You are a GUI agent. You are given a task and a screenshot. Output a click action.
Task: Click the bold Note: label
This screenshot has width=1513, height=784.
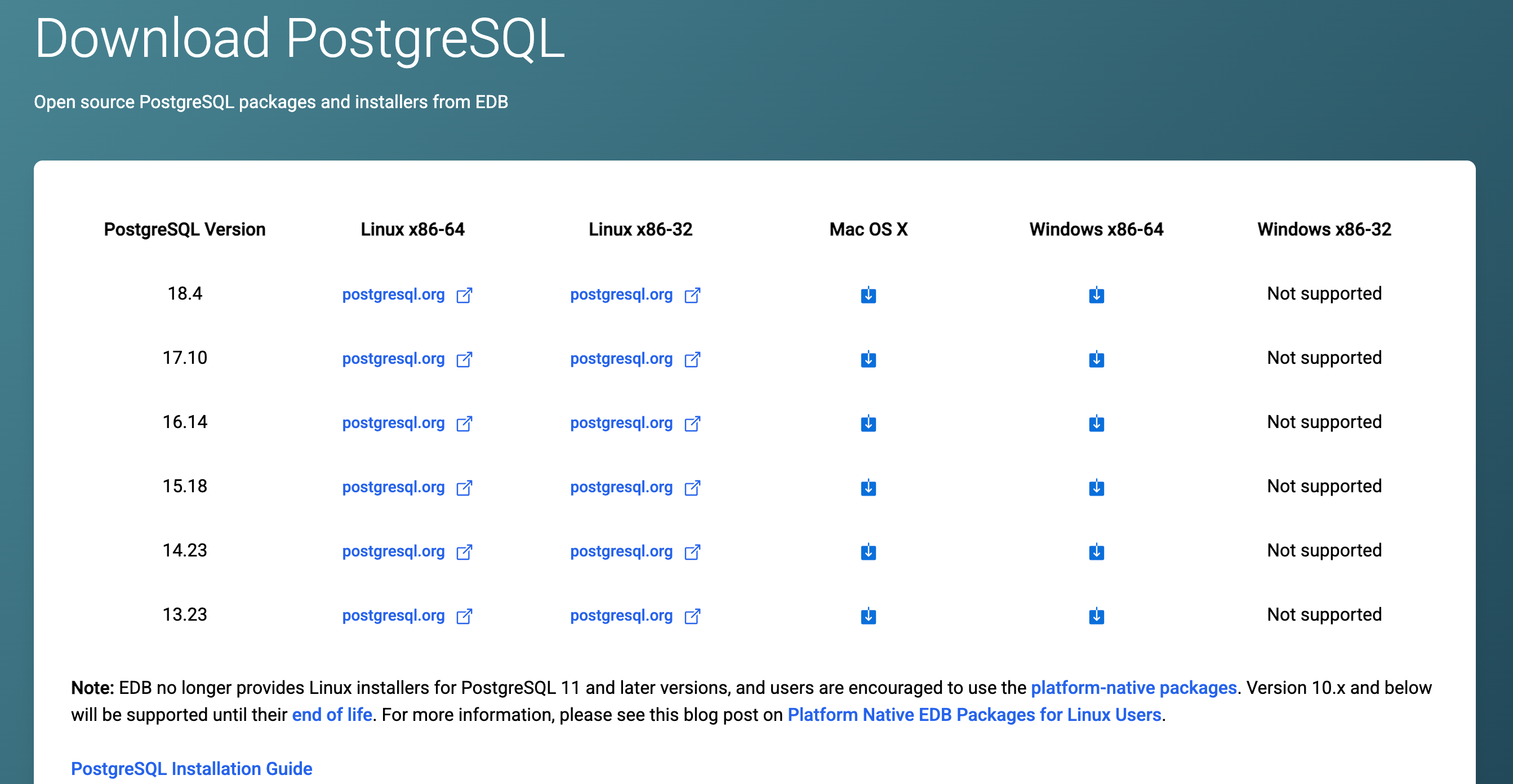92,688
